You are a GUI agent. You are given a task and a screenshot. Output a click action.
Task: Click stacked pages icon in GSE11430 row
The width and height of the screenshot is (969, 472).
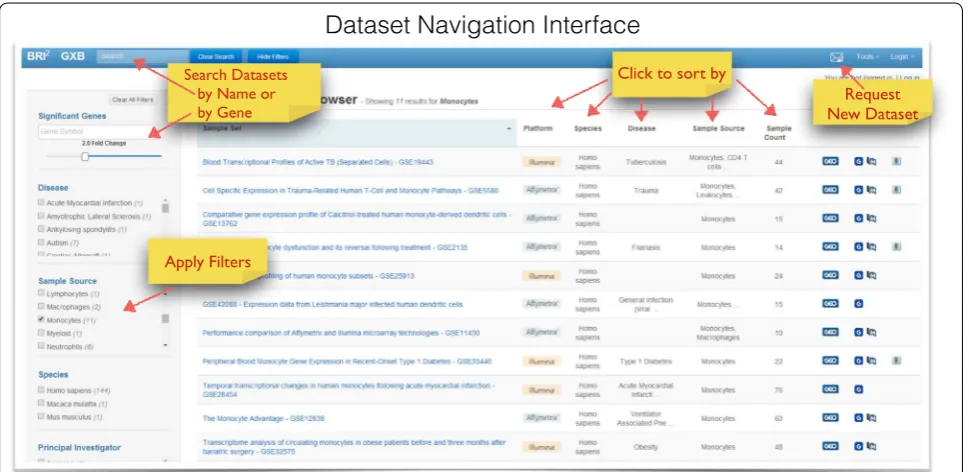[871, 332]
